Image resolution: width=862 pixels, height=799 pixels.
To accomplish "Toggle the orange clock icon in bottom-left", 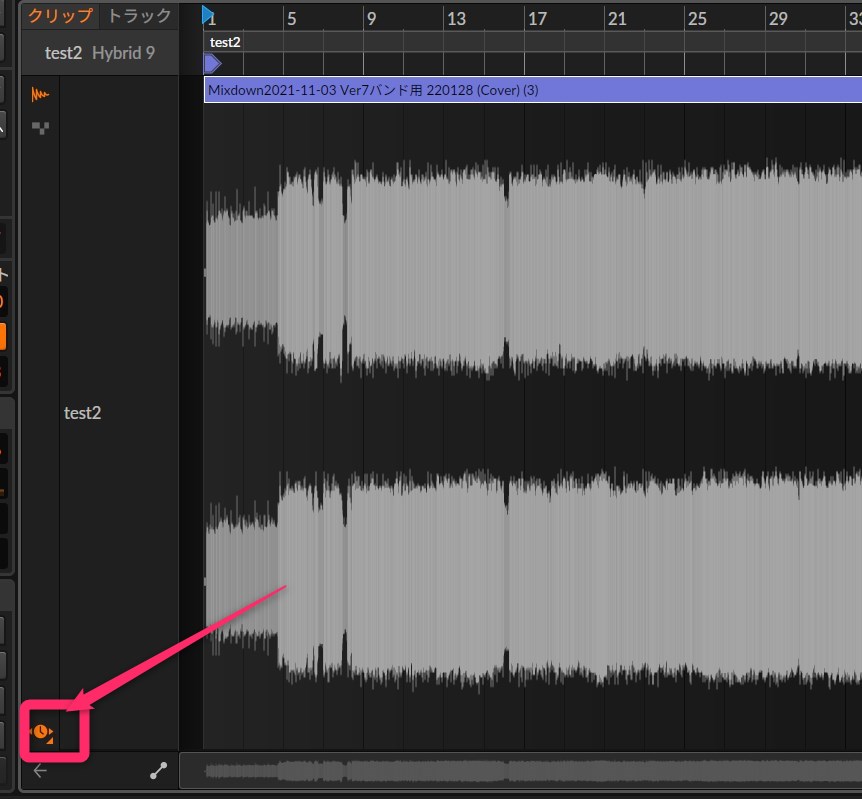I will pos(42,734).
